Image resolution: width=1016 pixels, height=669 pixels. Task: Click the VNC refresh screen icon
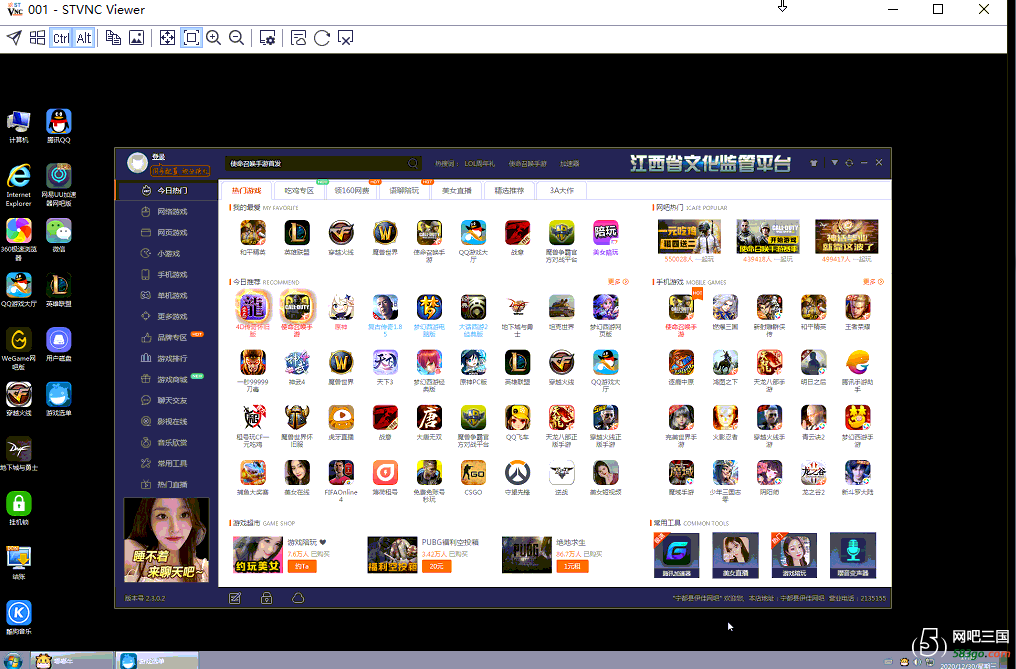(x=322, y=38)
